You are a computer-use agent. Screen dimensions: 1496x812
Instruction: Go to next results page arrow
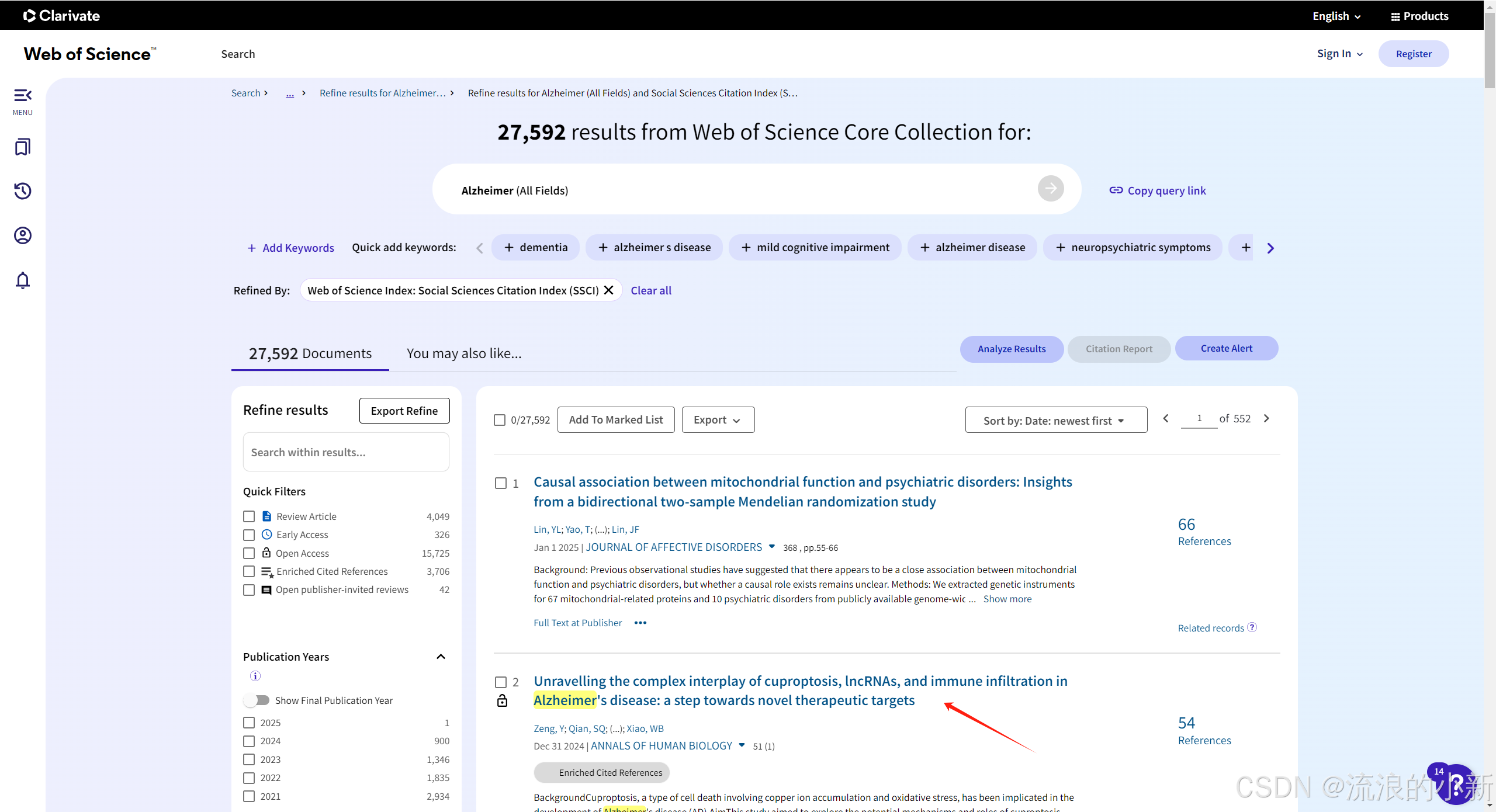(1266, 418)
